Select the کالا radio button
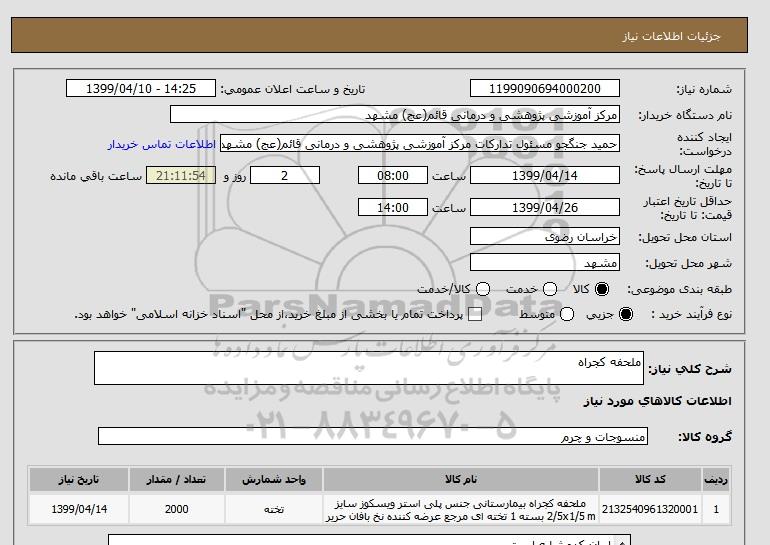 click(602, 289)
